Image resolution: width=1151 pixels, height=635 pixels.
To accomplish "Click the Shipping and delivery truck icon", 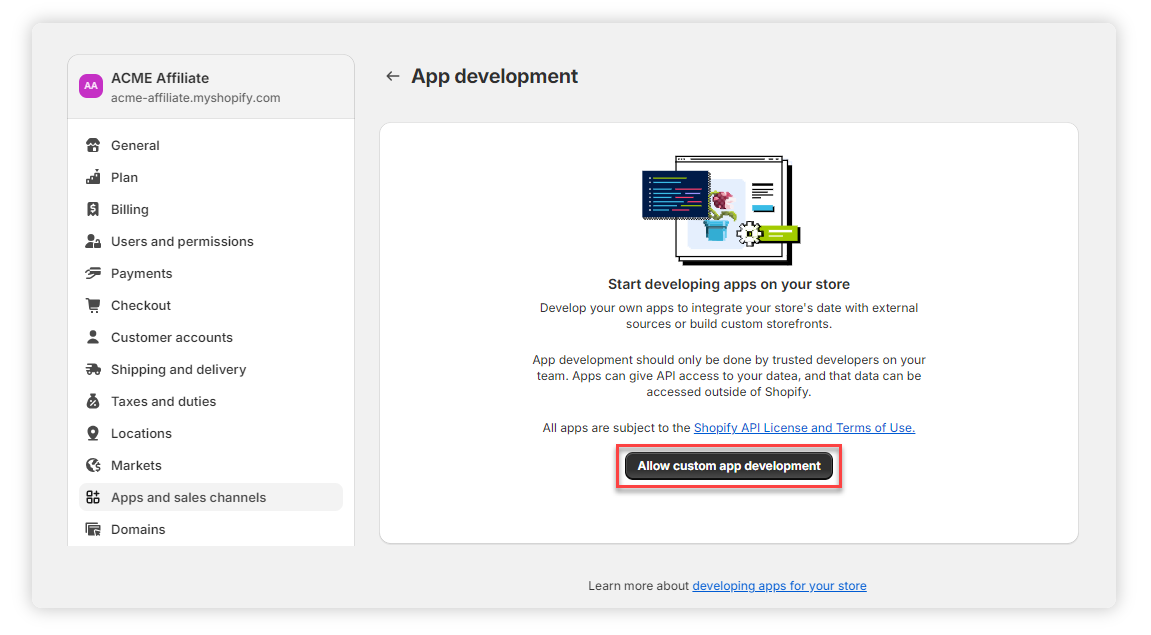I will 93,370.
